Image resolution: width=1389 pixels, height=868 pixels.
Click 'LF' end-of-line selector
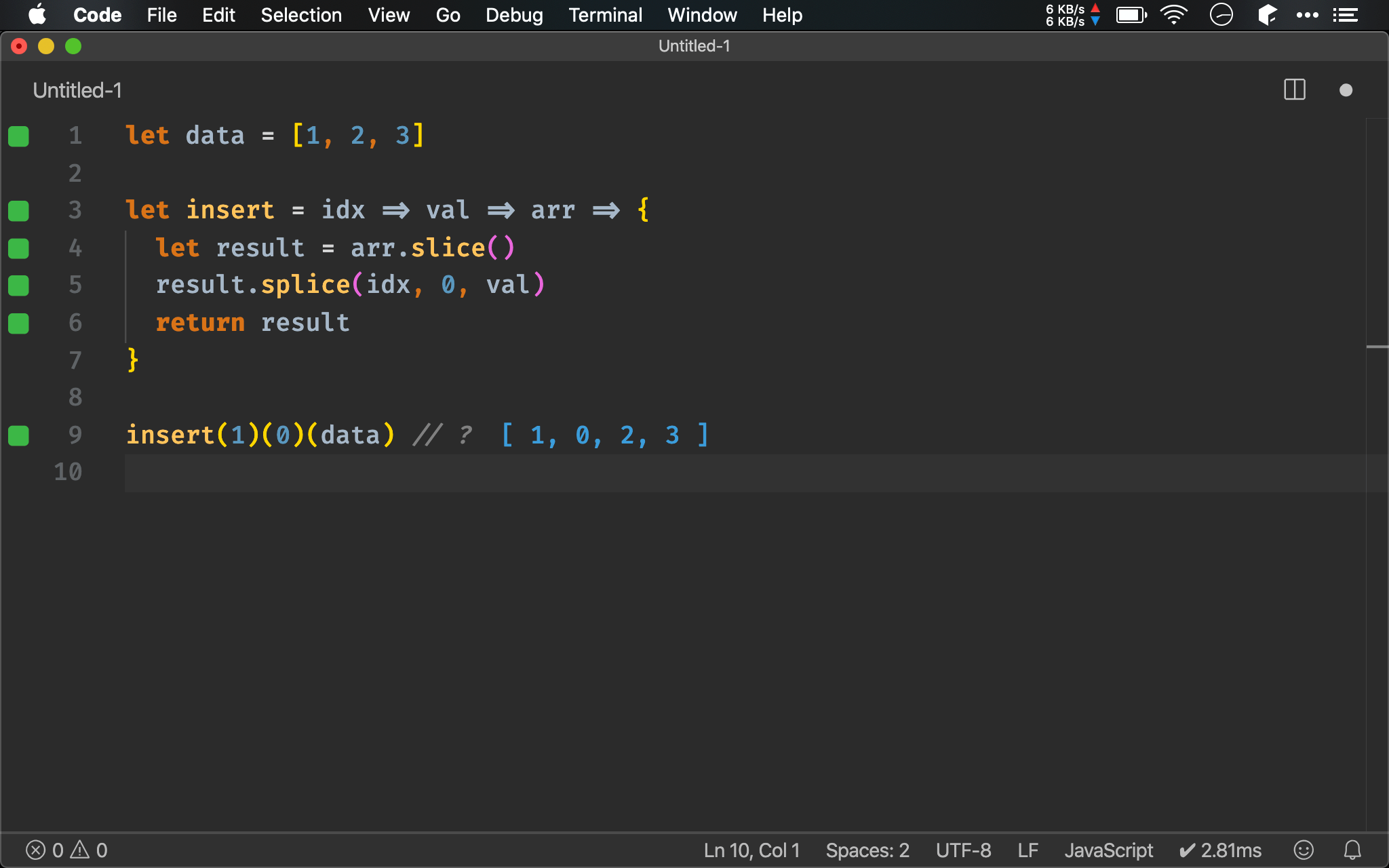(x=1028, y=850)
